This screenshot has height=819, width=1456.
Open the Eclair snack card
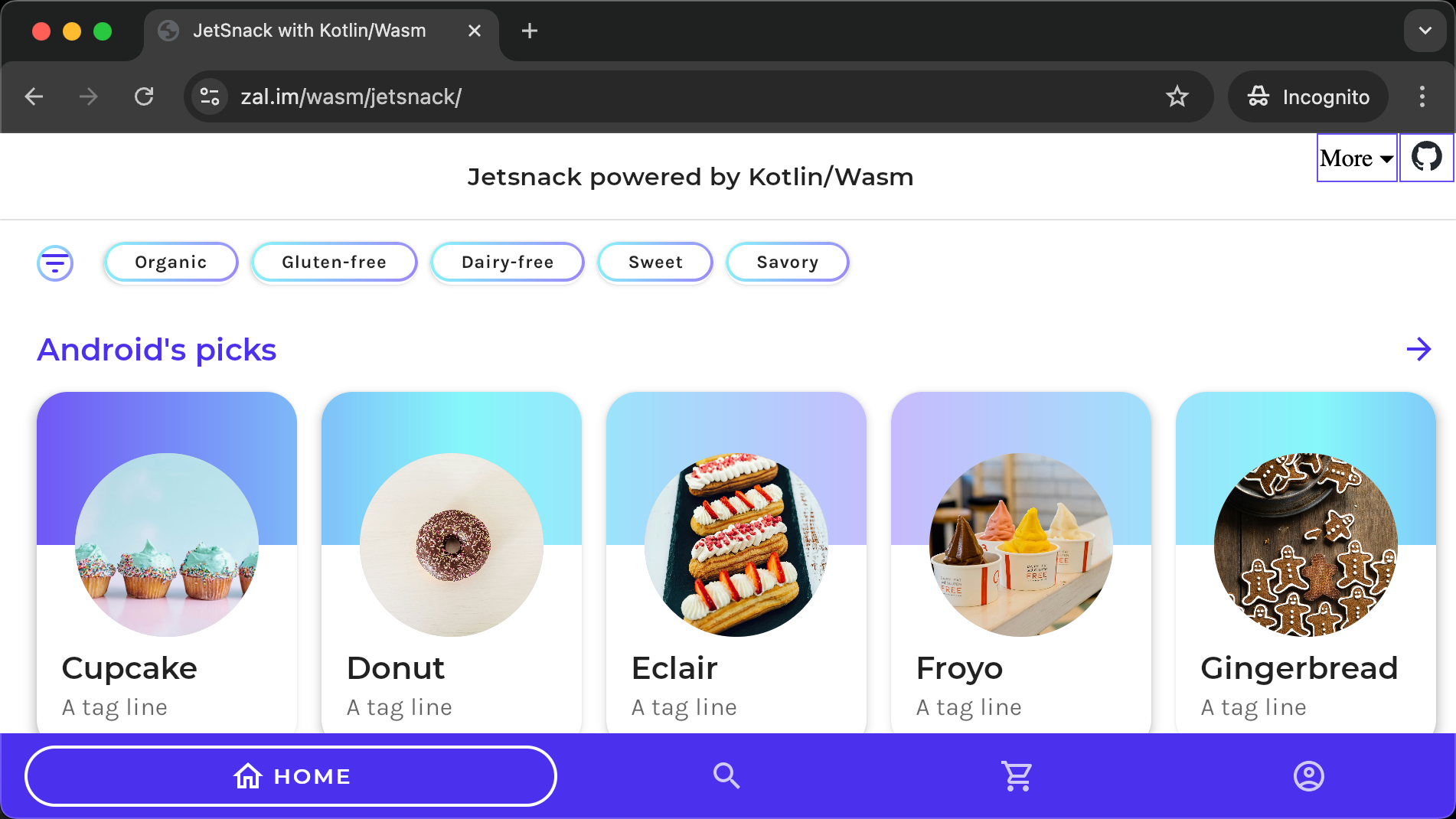point(736,563)
